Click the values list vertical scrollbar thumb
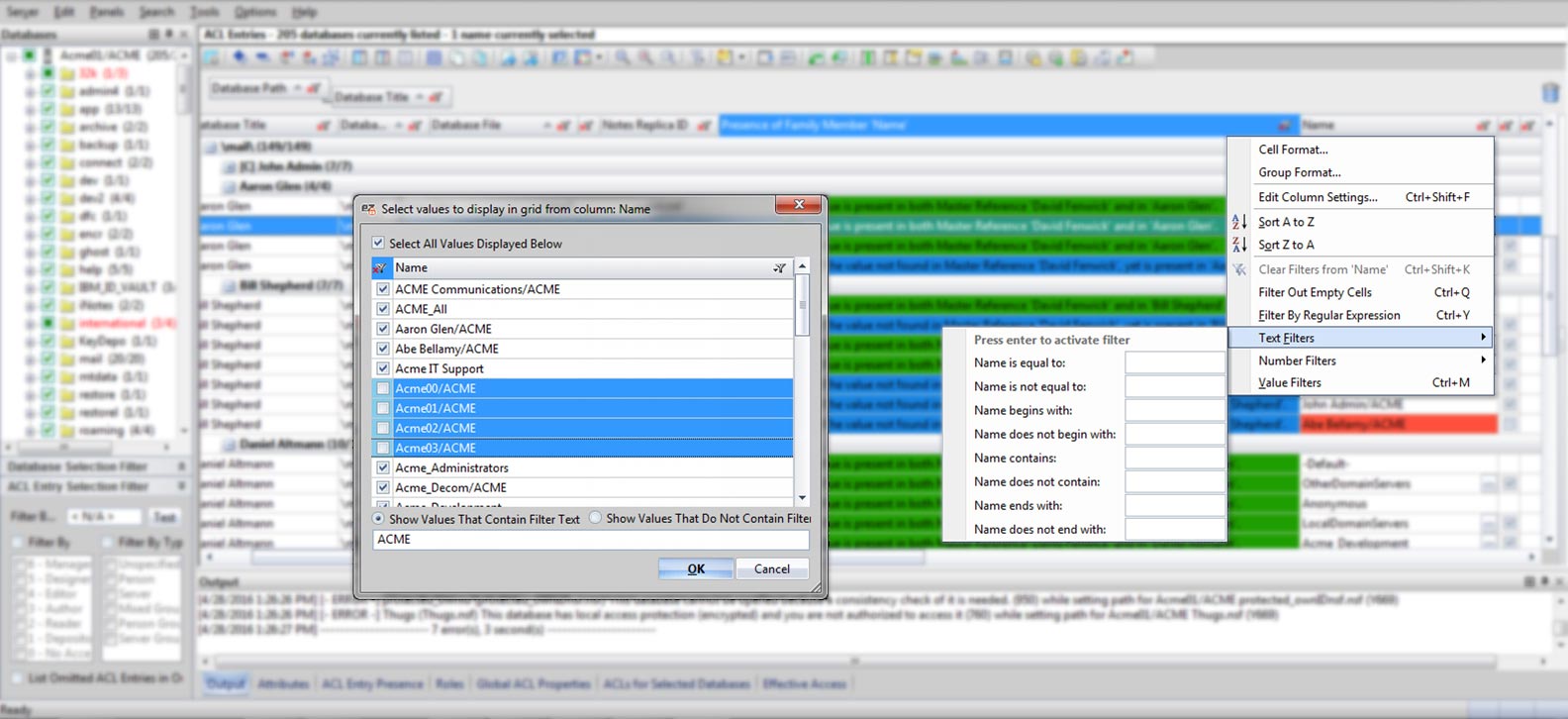This screenshot has height=719, width=1568. 802,305
